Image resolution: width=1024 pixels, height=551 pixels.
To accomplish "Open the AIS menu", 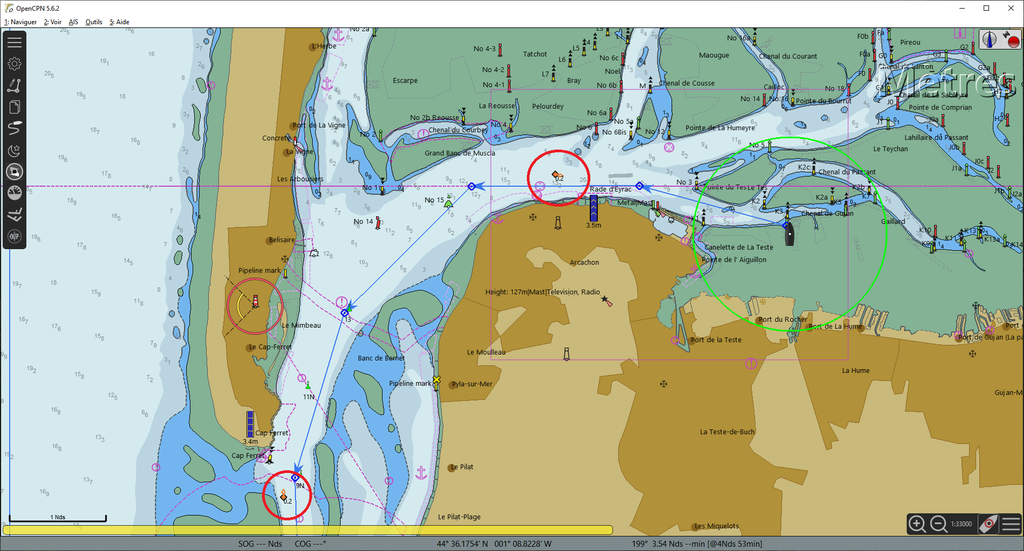I will point(73,22).
